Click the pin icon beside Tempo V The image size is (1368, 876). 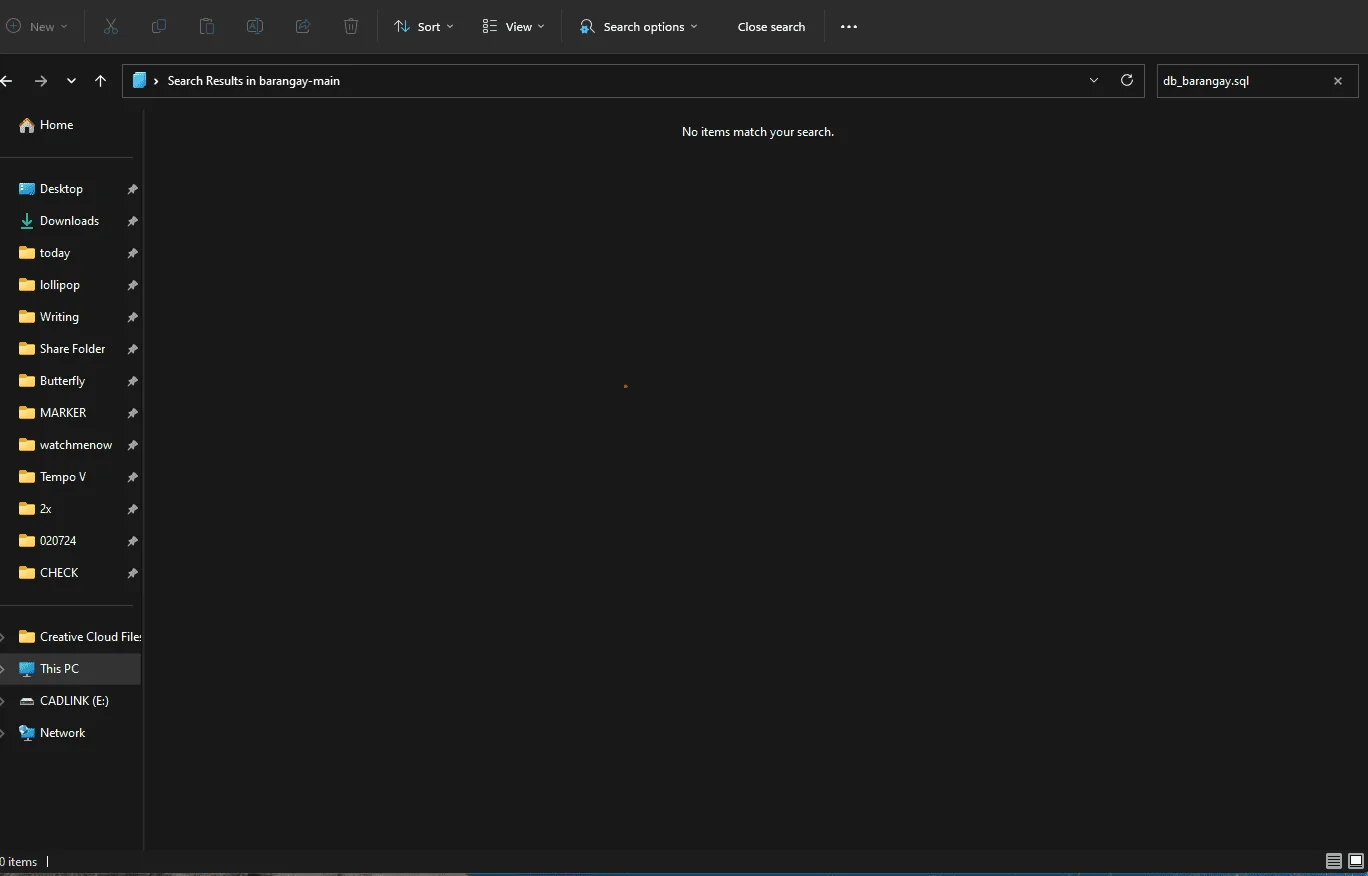(132, 477)
